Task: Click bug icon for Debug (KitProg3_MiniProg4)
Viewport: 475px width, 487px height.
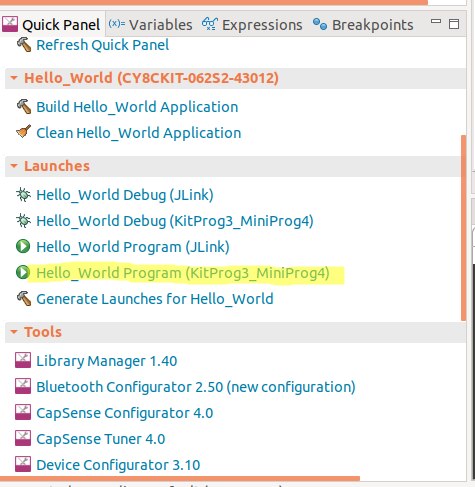Action: pyautogui.click(x=23, y=220)
